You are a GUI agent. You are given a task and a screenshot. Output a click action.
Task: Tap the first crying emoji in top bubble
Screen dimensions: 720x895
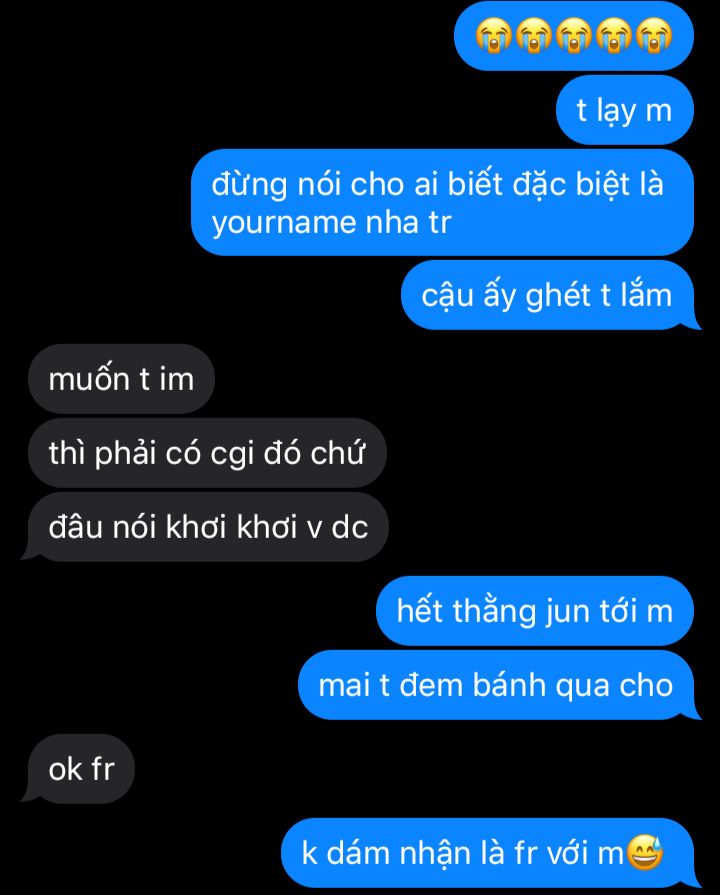point(494,35)
